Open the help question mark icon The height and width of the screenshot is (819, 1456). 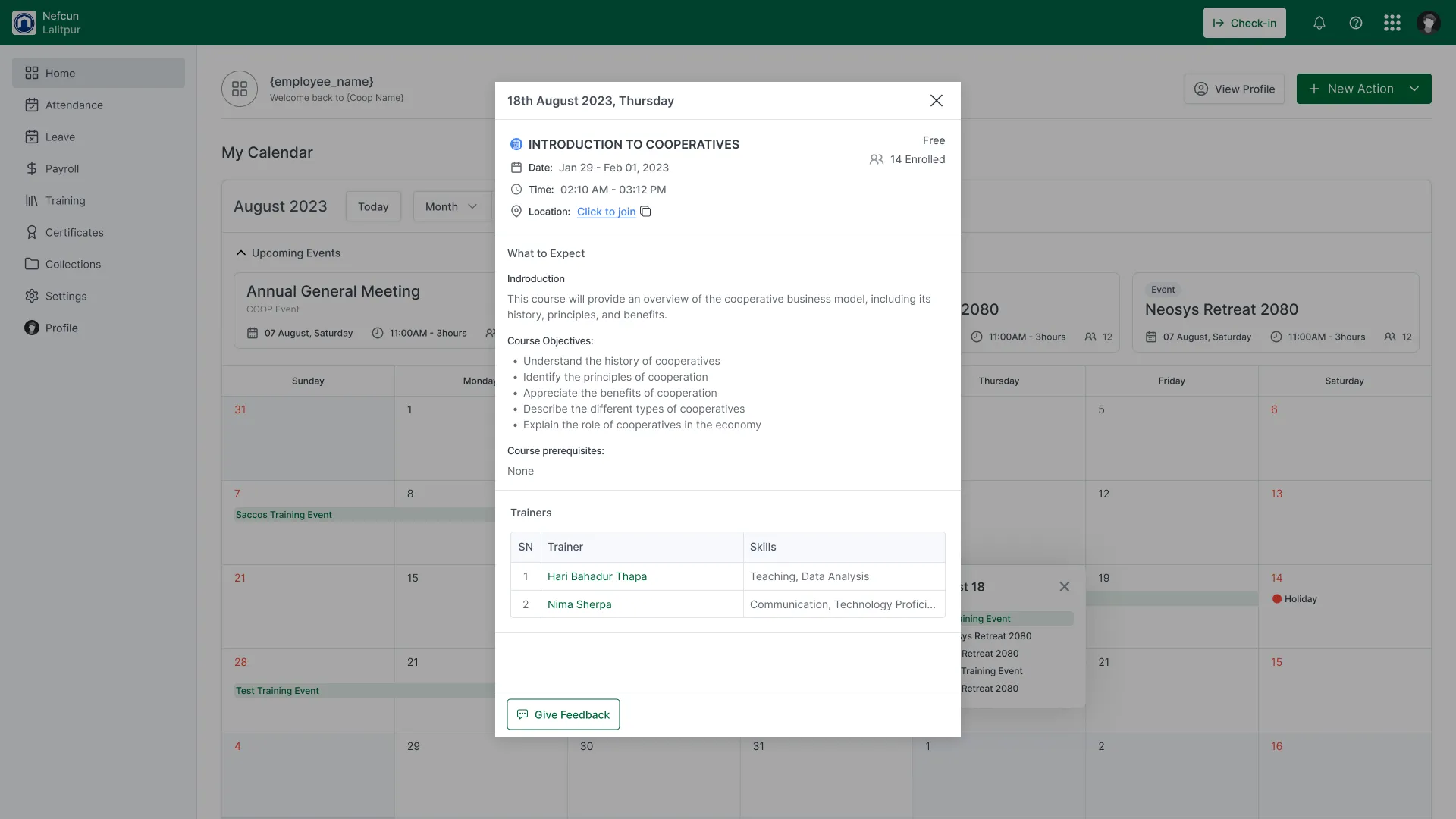point(1356,23)
